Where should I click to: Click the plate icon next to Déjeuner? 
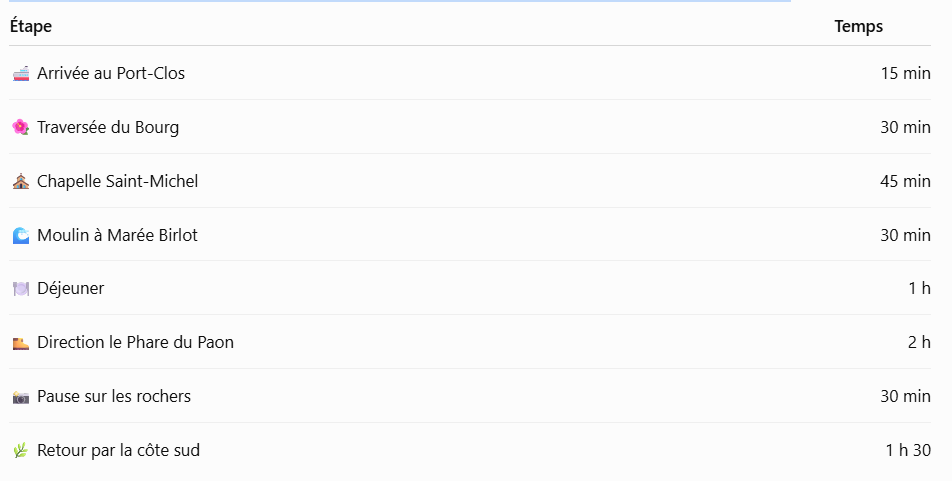[21, 288]
